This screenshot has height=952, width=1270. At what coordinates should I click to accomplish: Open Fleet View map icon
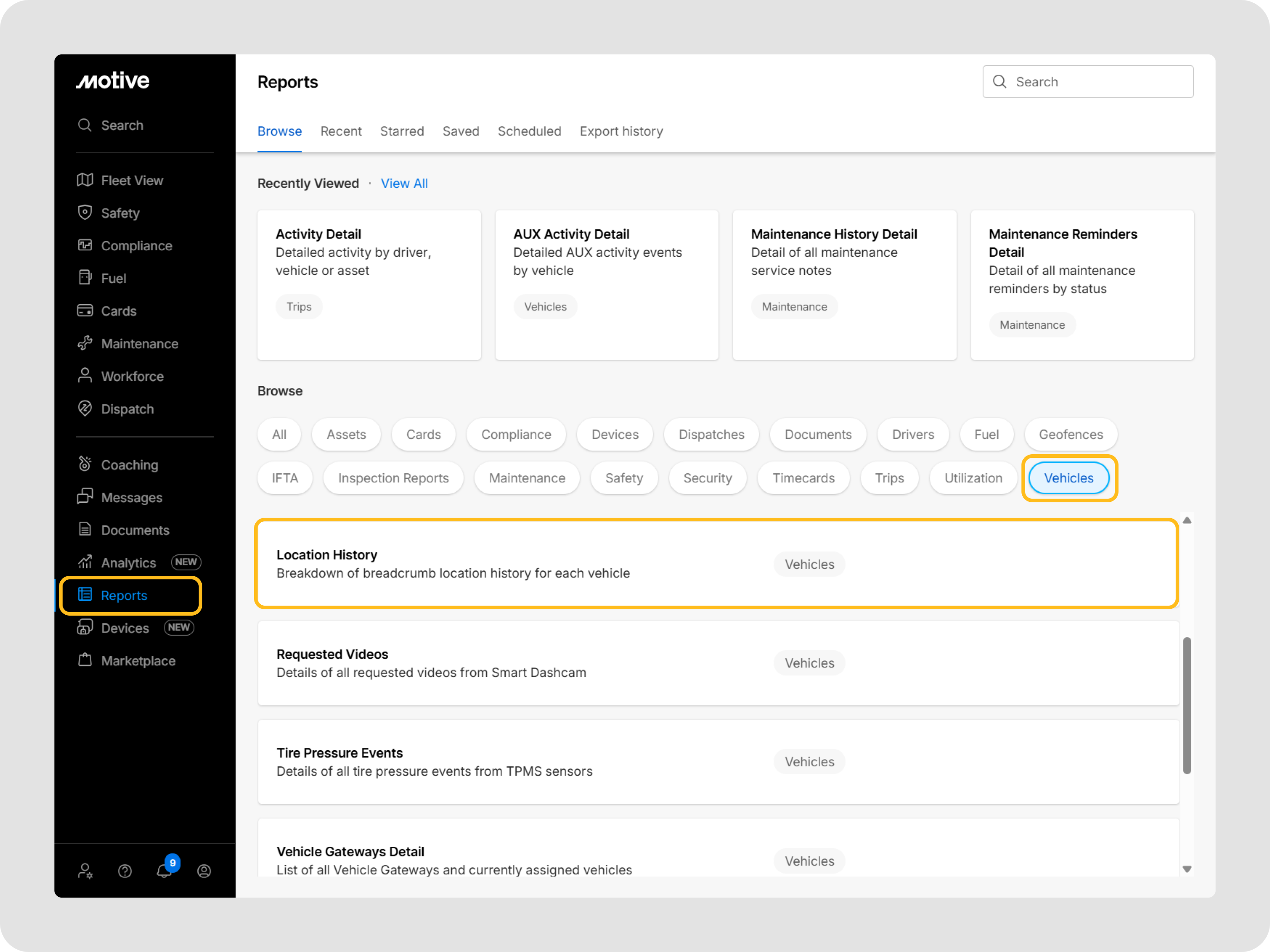click(85, 180)
